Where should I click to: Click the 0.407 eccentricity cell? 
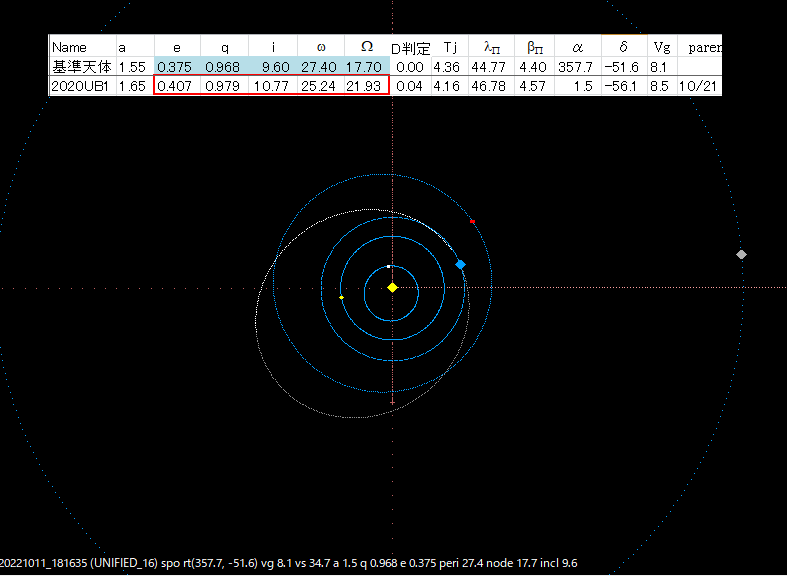coord(177,86)
